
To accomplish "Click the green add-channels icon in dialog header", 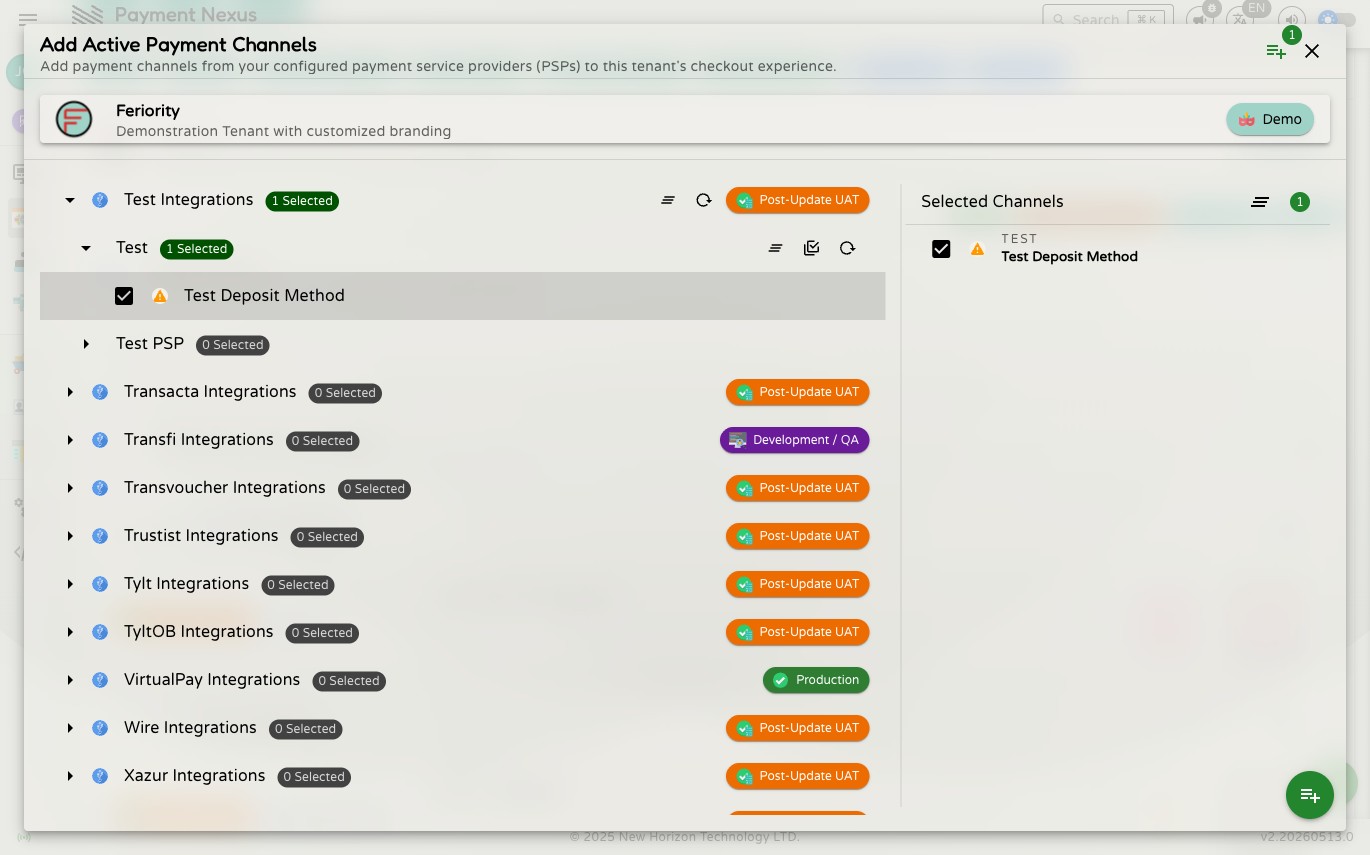I will point(1276,51).
